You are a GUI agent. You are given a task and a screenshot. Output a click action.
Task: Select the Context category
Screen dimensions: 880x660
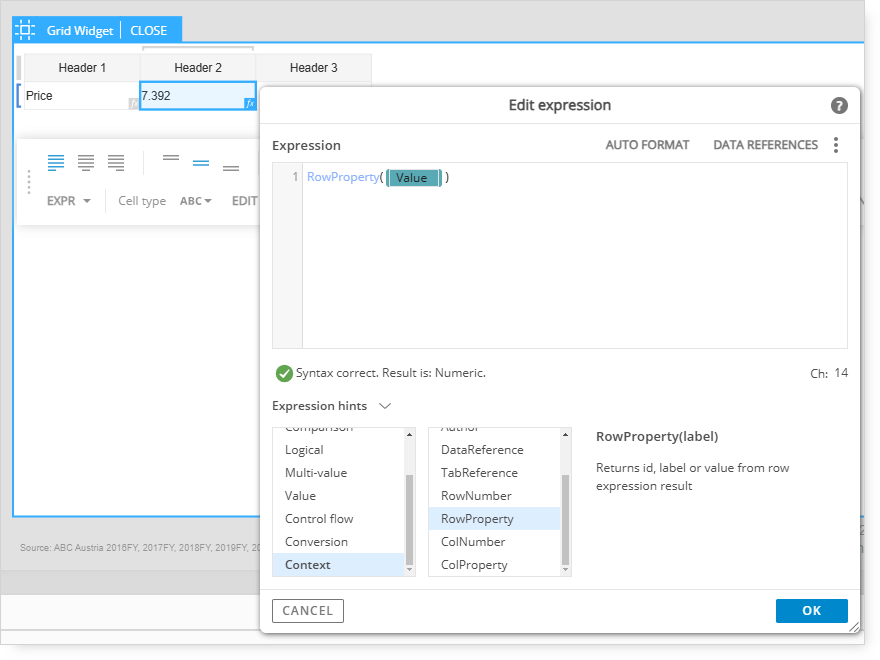tap(338, 565)
